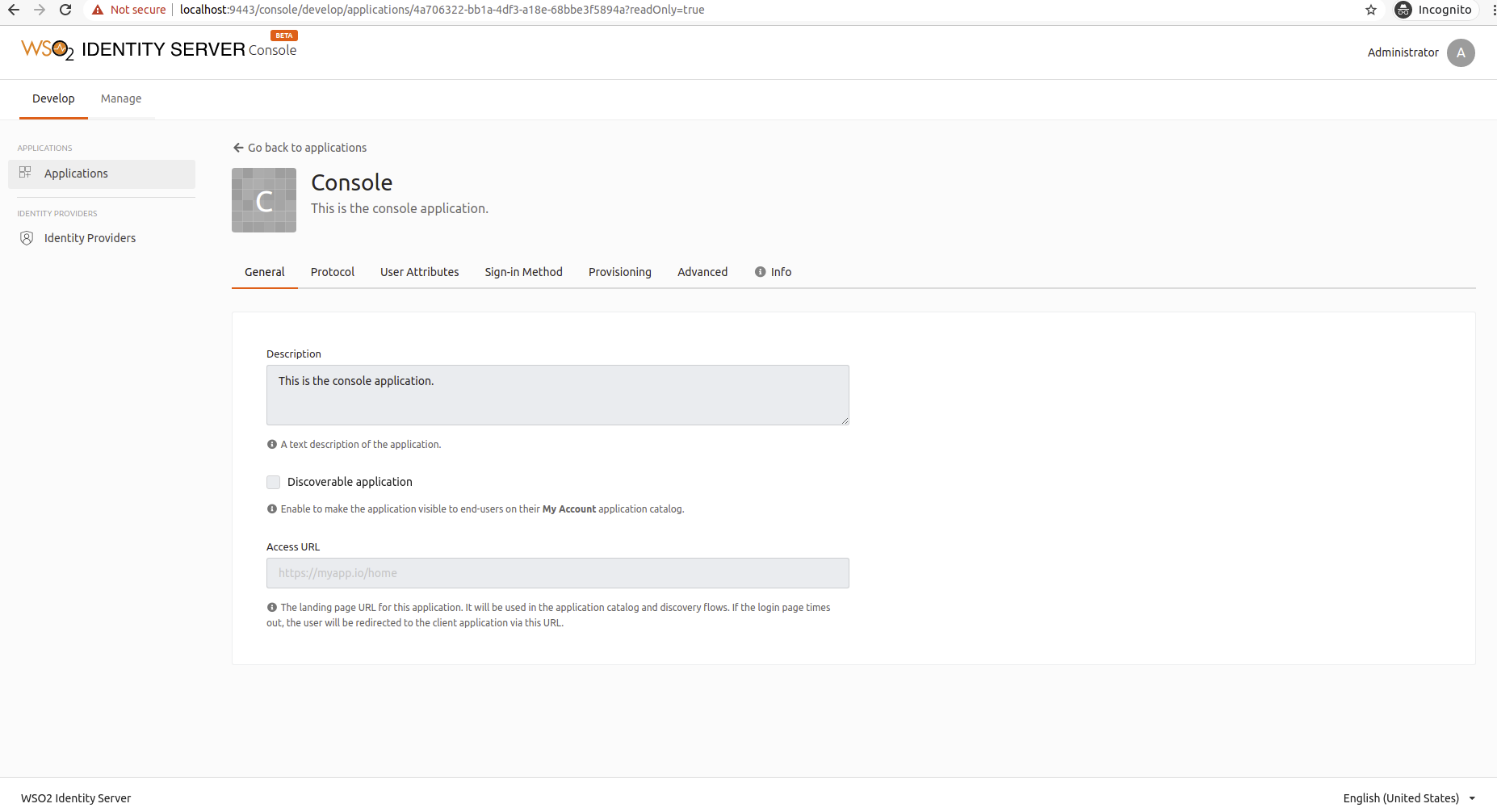Viewport: 1497px width, 812px height.
Task: Bookmark page with star icon
Action: click(1371, 10)
